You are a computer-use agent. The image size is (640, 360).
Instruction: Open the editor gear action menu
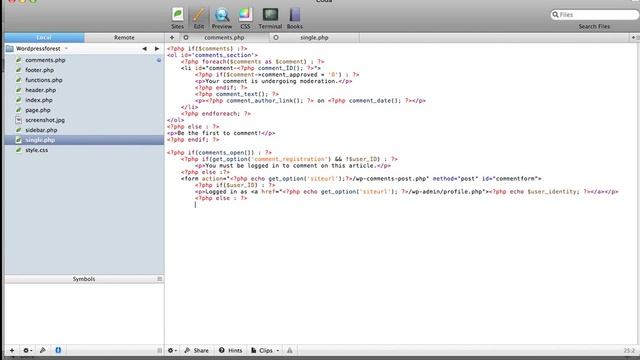coord(172,350)
